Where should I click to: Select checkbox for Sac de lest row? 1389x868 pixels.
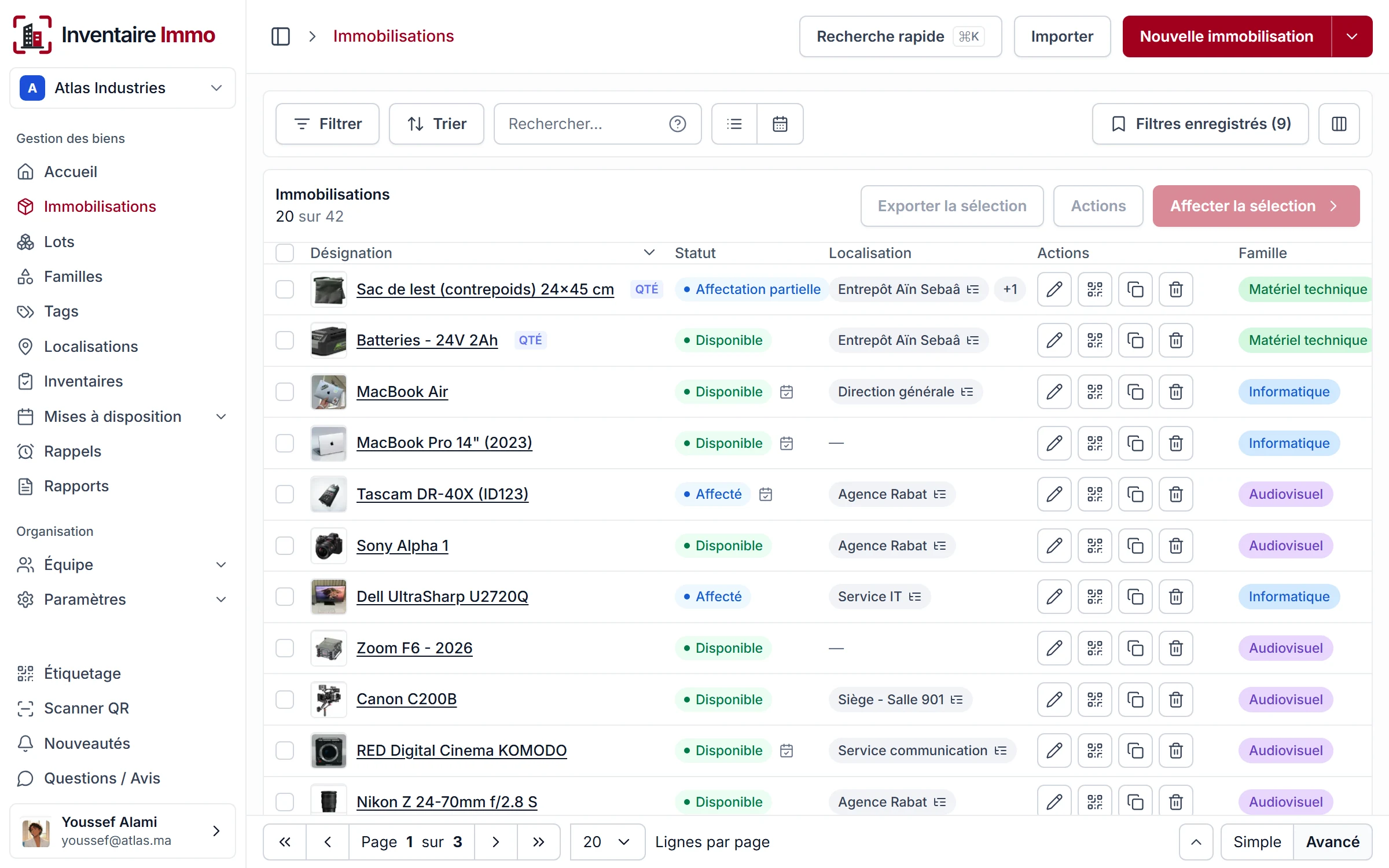[x=285, y=289]
